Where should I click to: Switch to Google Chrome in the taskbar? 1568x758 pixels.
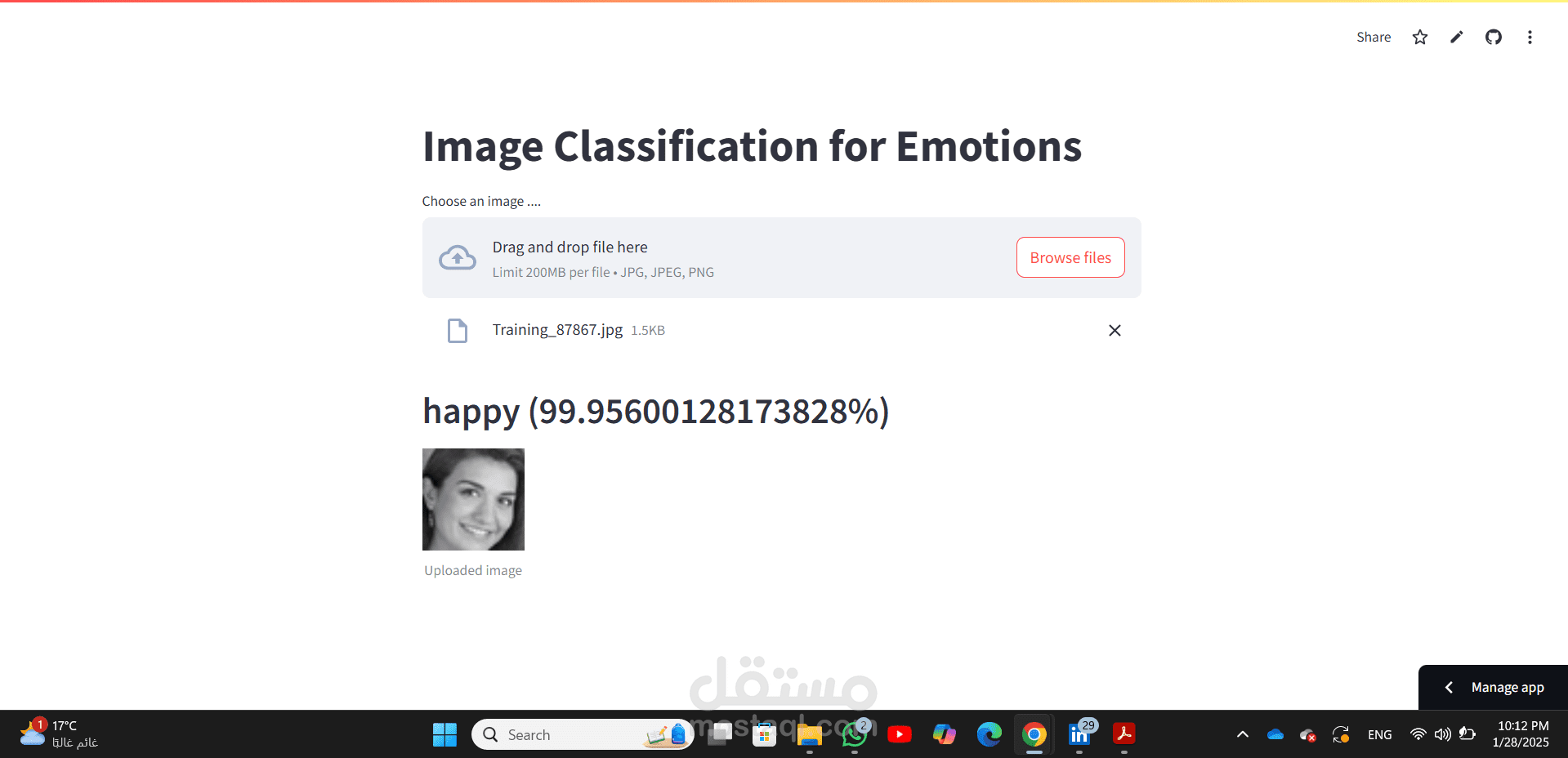(x=1034, y=734)
